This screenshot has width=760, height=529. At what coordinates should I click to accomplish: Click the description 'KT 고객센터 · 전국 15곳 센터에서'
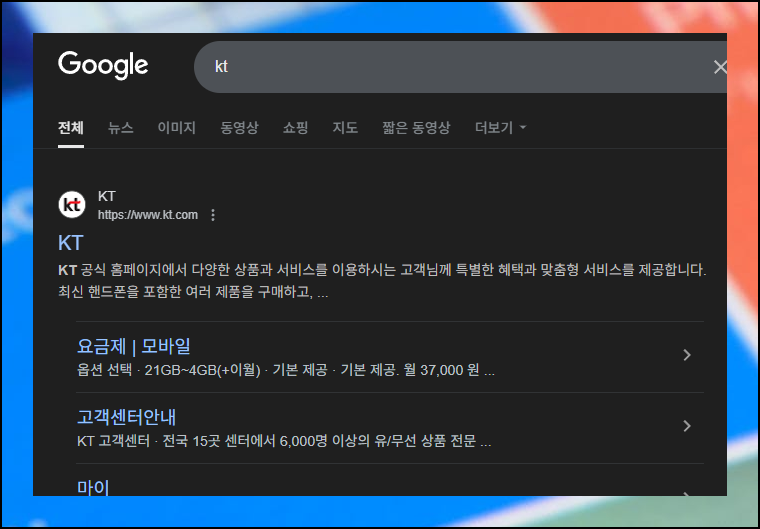[284, 441]
